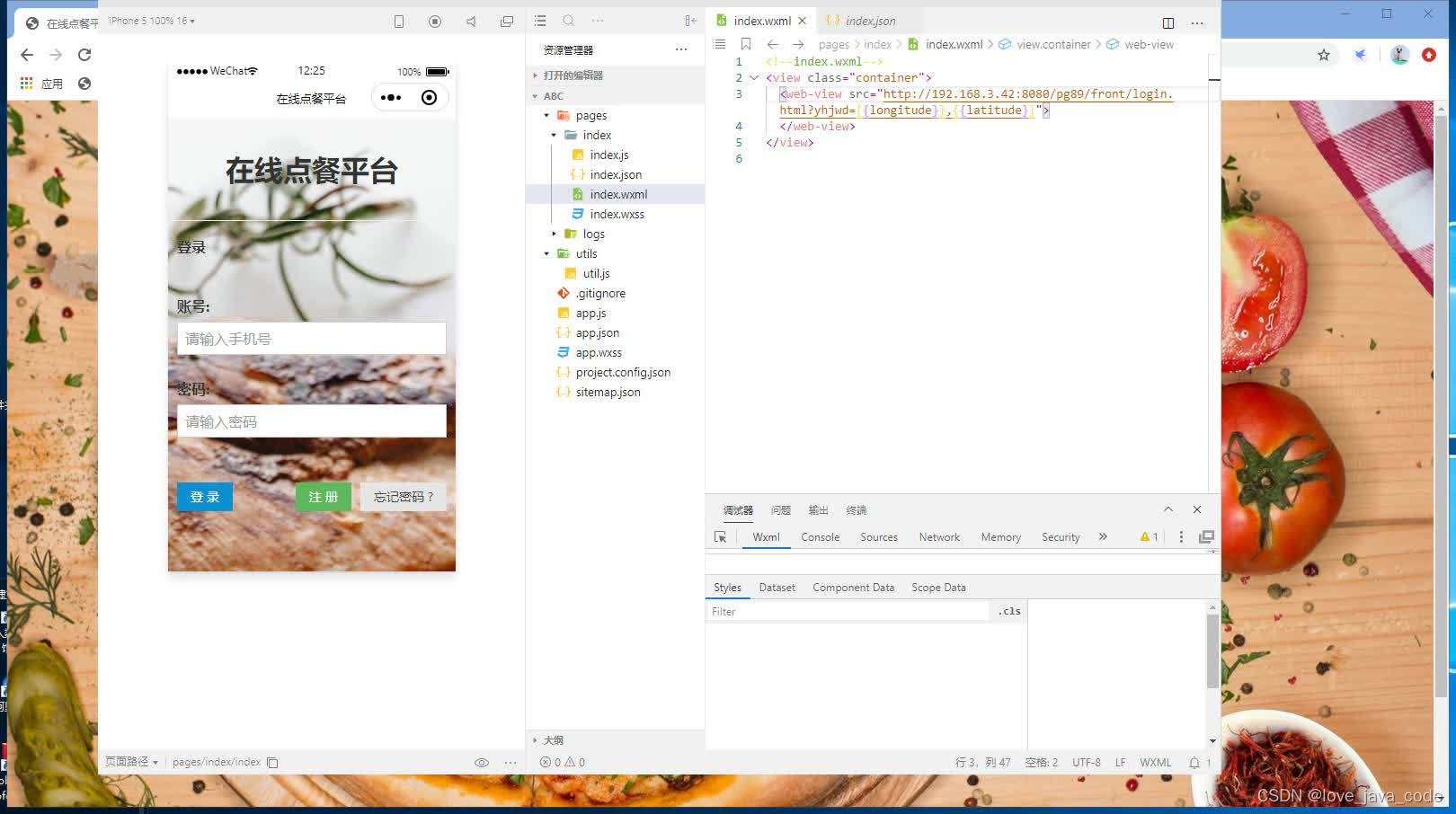This screenshot has width=1456, height=814.
Task: Toggle the preview eye icon below the simulator
Action: click(483, 762)
